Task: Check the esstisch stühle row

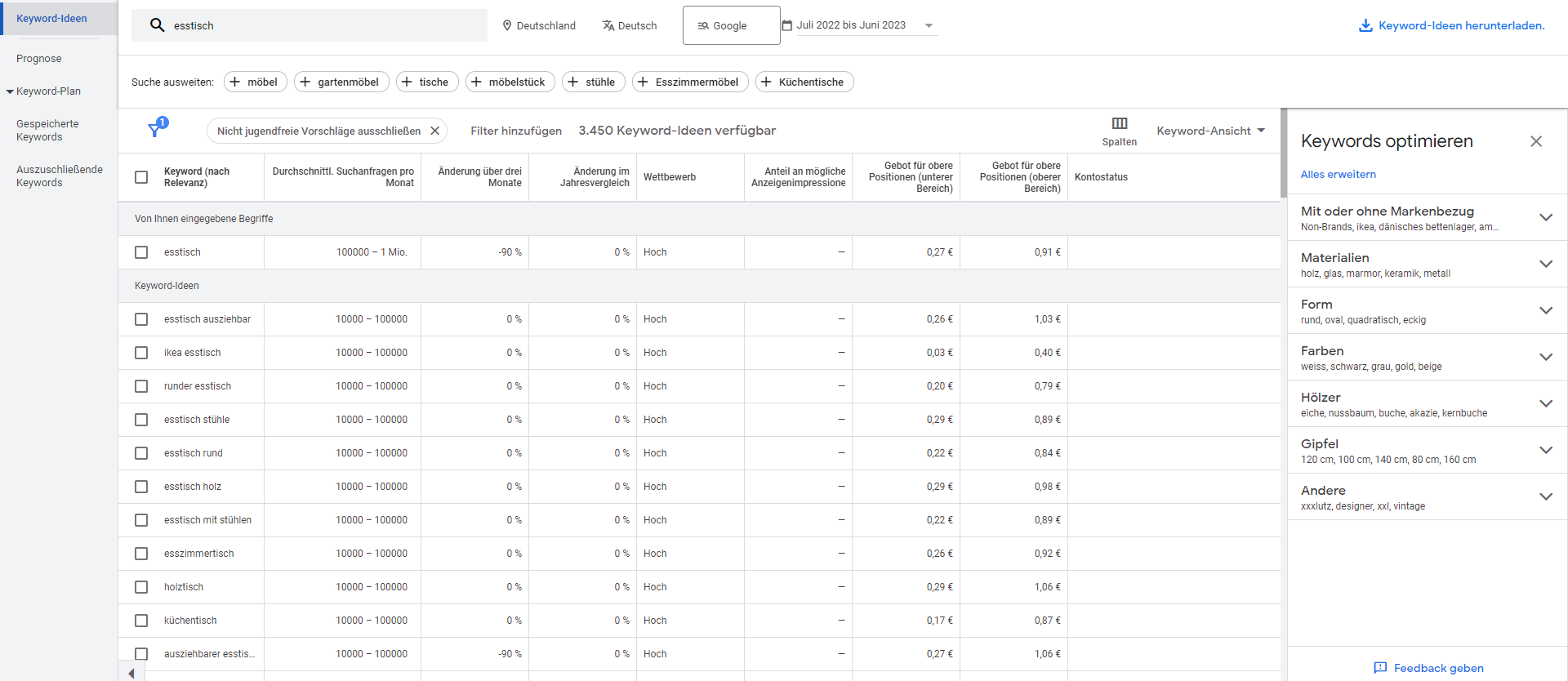Action: coord(141,420)
